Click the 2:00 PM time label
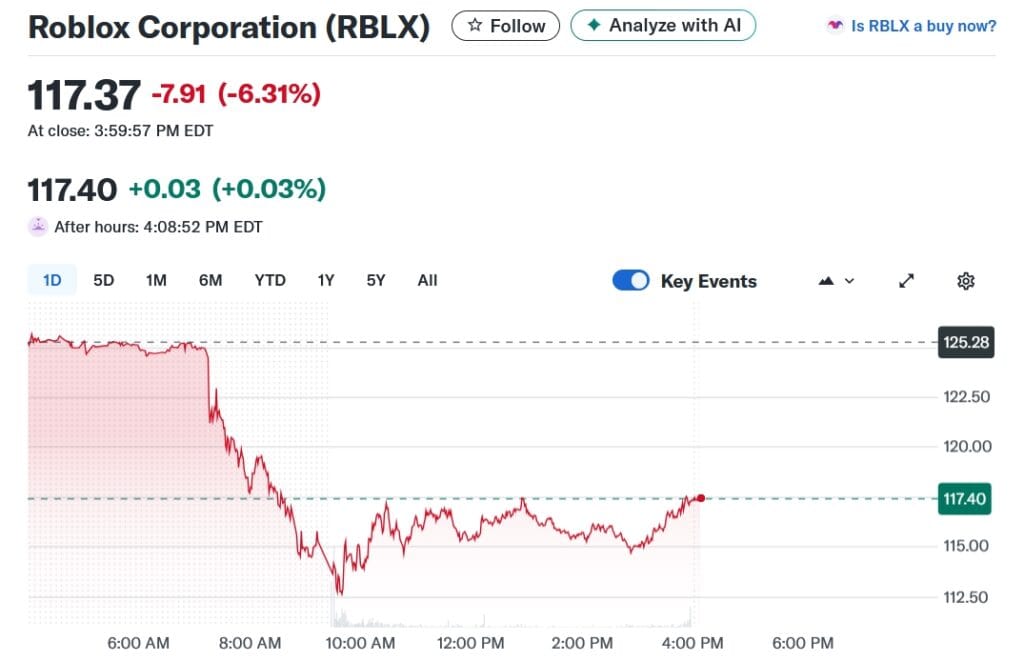This screenshot has height=661, width=1024. point(583,643)
